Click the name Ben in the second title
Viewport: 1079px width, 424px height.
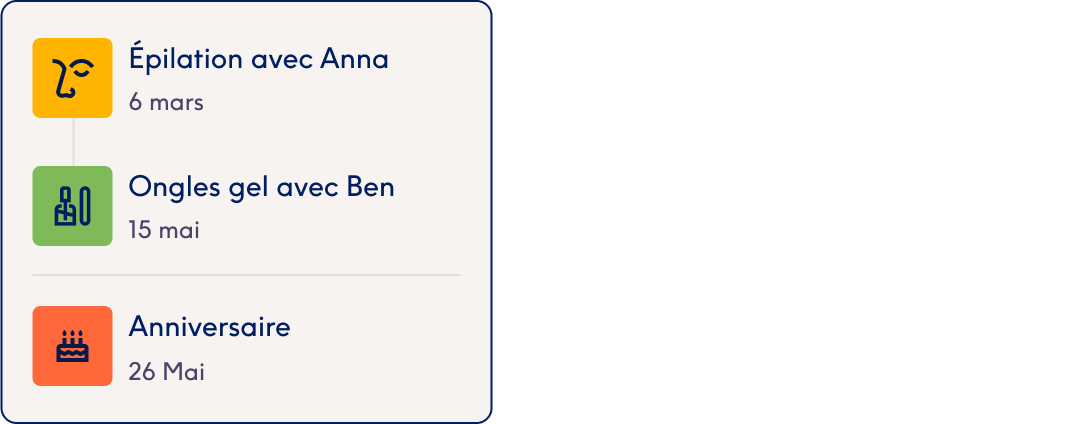370,187
